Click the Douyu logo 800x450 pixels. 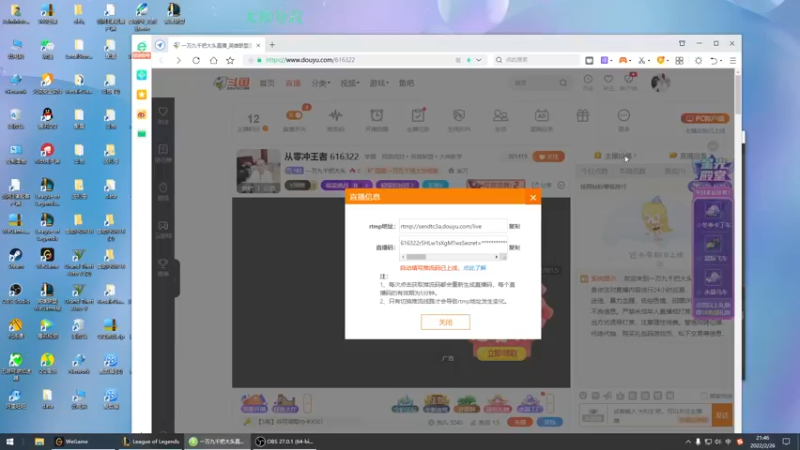pos(231,83)
